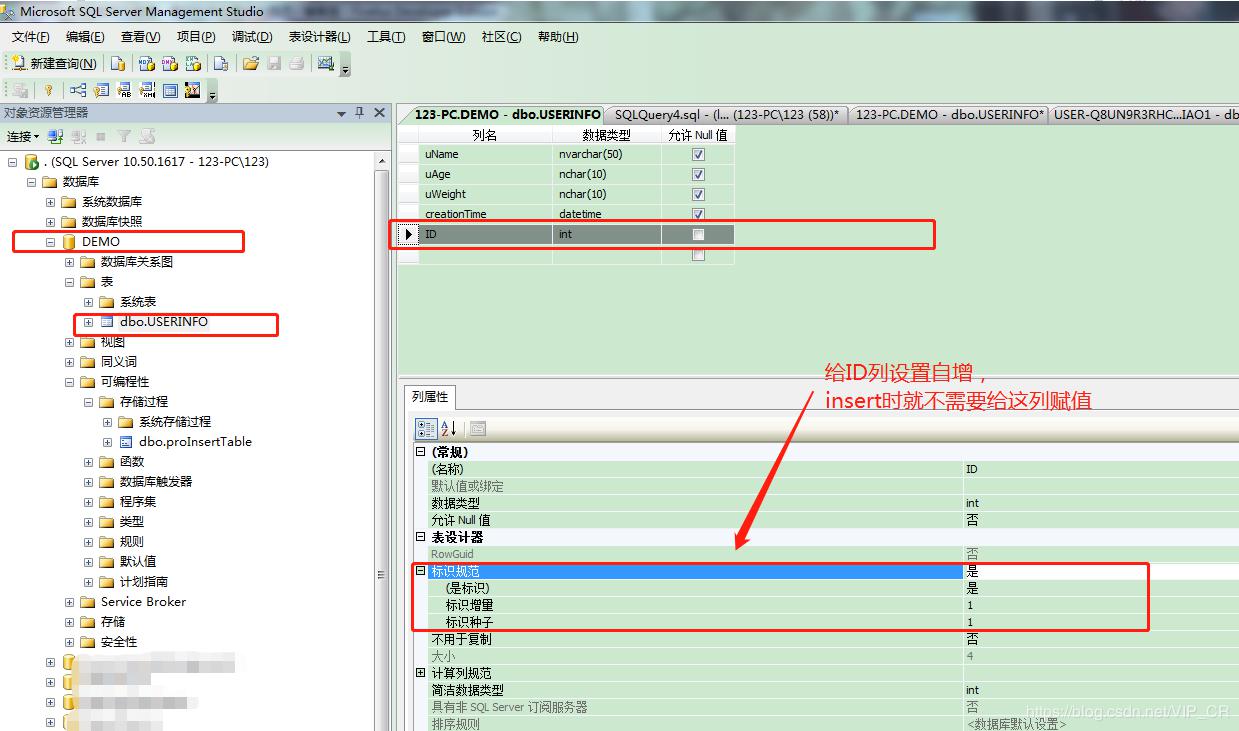The height and width of the screenshot is (731, 1239).
Task: Open the 表设计器 menu
Action: (319, 37)
